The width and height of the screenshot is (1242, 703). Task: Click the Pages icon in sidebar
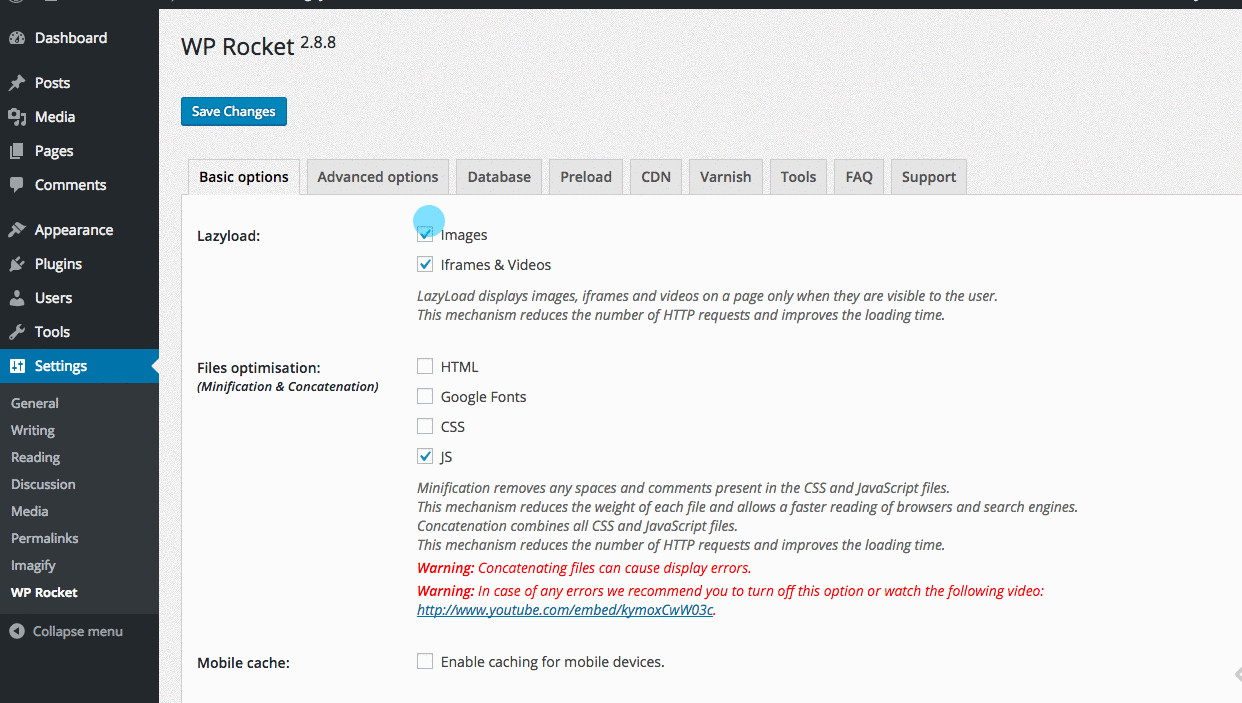pyautogui.click(x=17, y=151)
